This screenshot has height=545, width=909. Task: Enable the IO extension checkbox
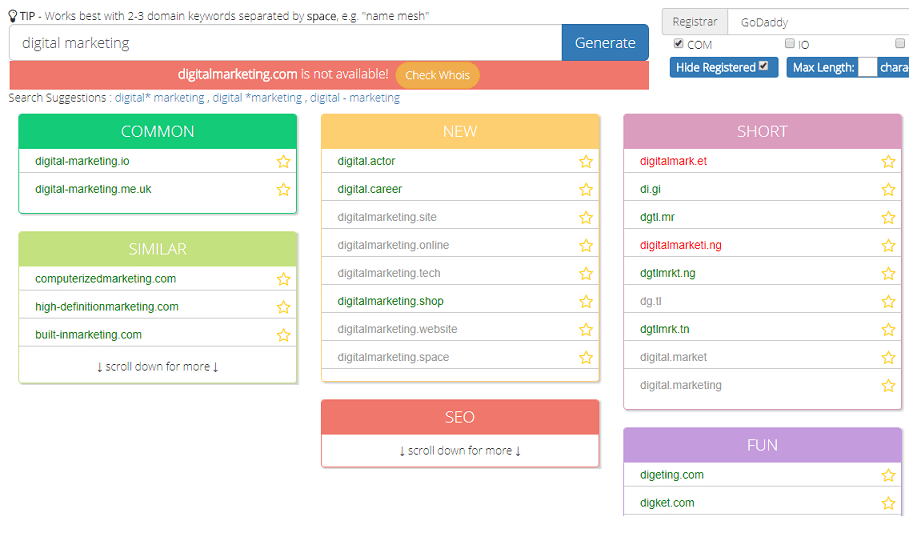790,43
